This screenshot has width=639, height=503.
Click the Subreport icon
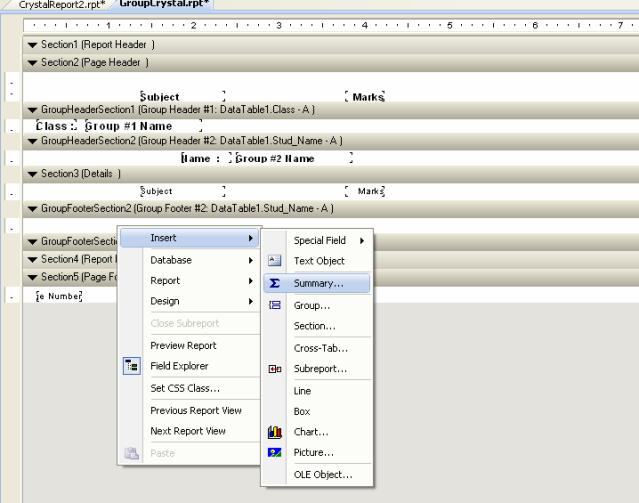pyautogui.click(x=275, y=369)
